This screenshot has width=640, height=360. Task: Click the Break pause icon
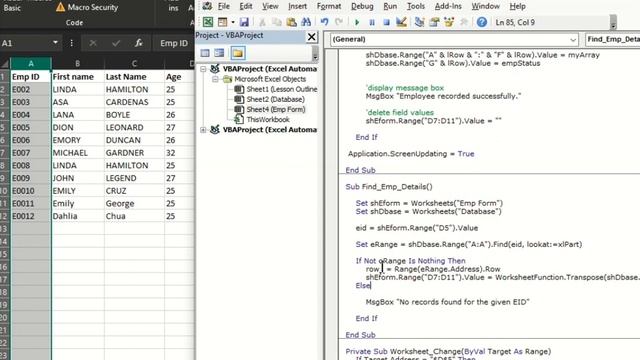pyautogui.click(x=372, y=22)
